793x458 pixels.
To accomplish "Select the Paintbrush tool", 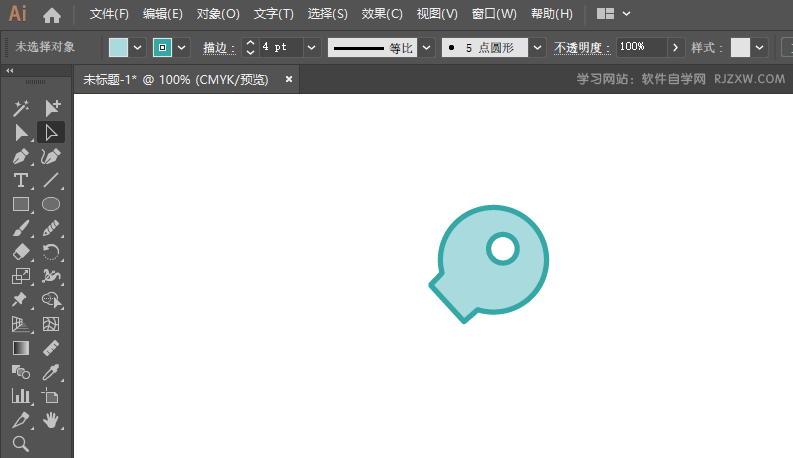I will click(x=21, y=228).
